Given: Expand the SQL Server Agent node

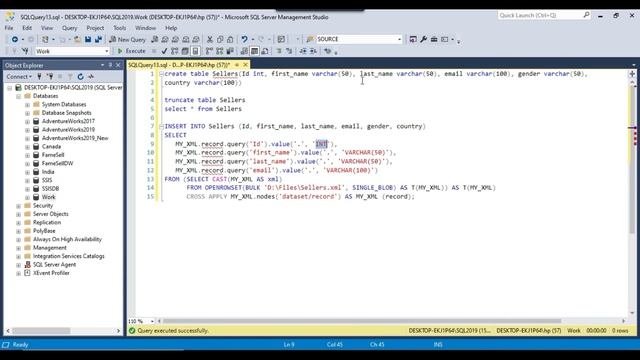Looking at the screenshot, I should (x=18, y=265).
